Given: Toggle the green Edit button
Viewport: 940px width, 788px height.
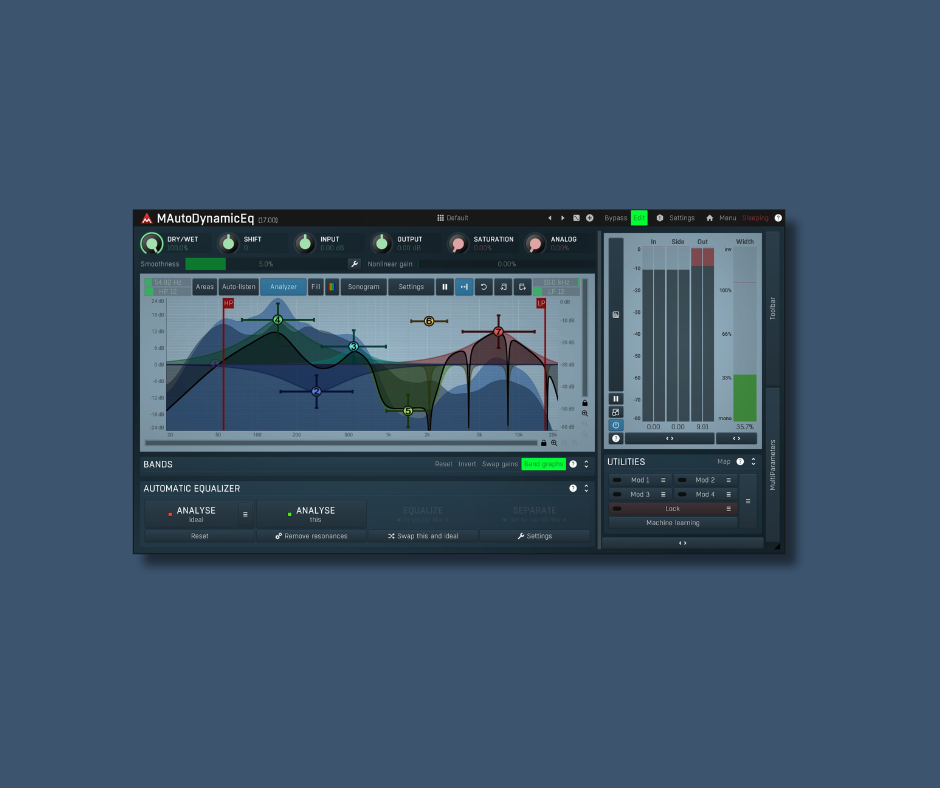Looking at the screenshot, I should pos(639,218).
